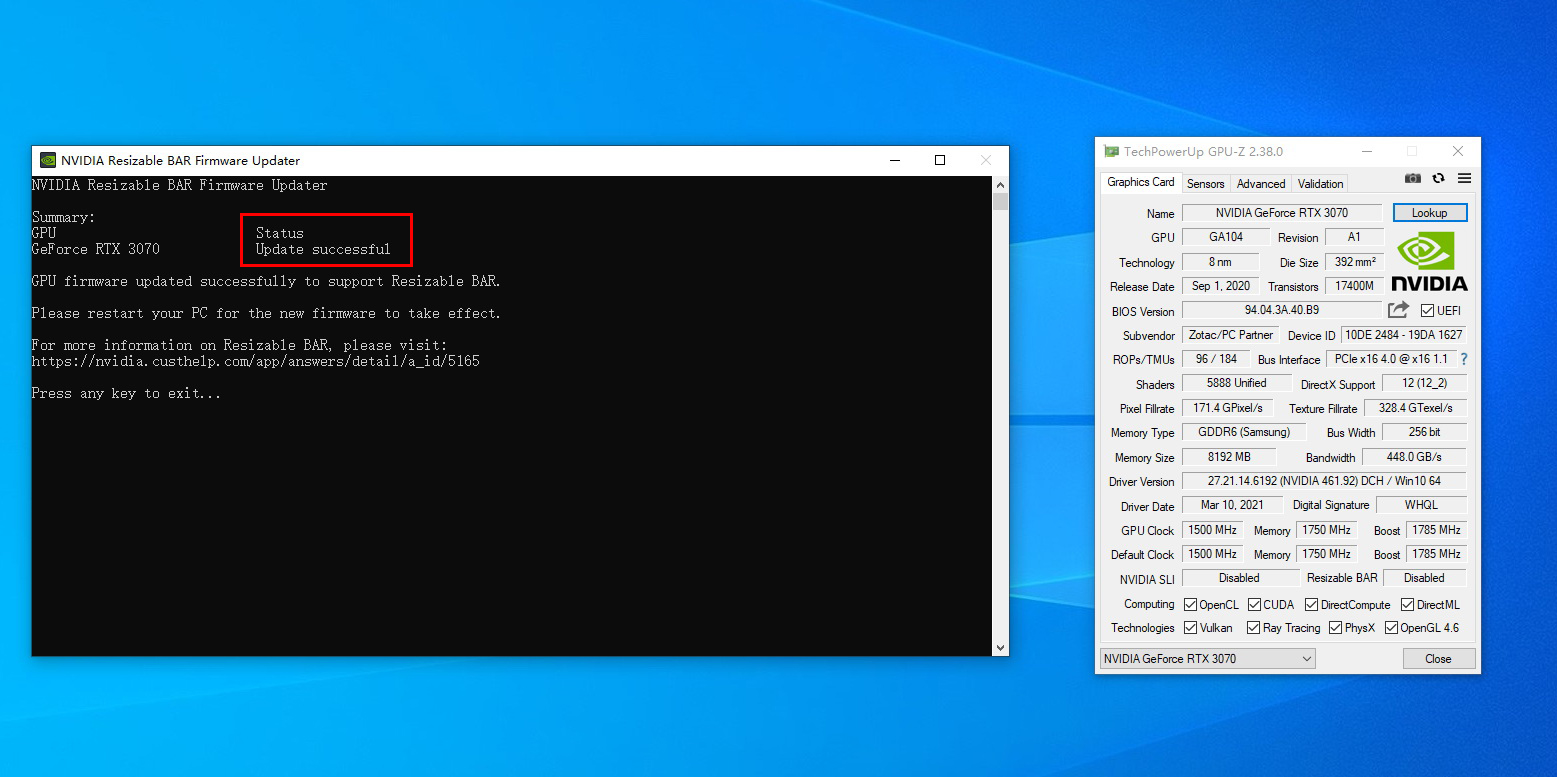Click the Close button in GPU-Z
Screen dimensions: 1557x777
[1438, 659]
